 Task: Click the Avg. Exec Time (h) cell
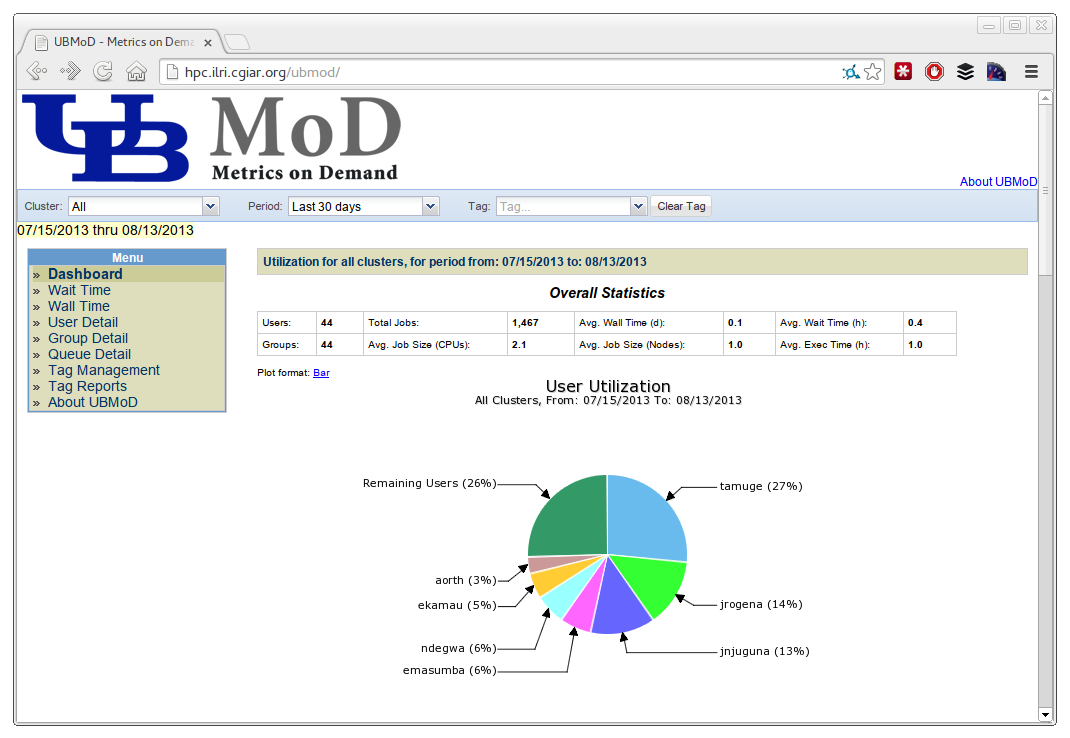tap(839, 345)
